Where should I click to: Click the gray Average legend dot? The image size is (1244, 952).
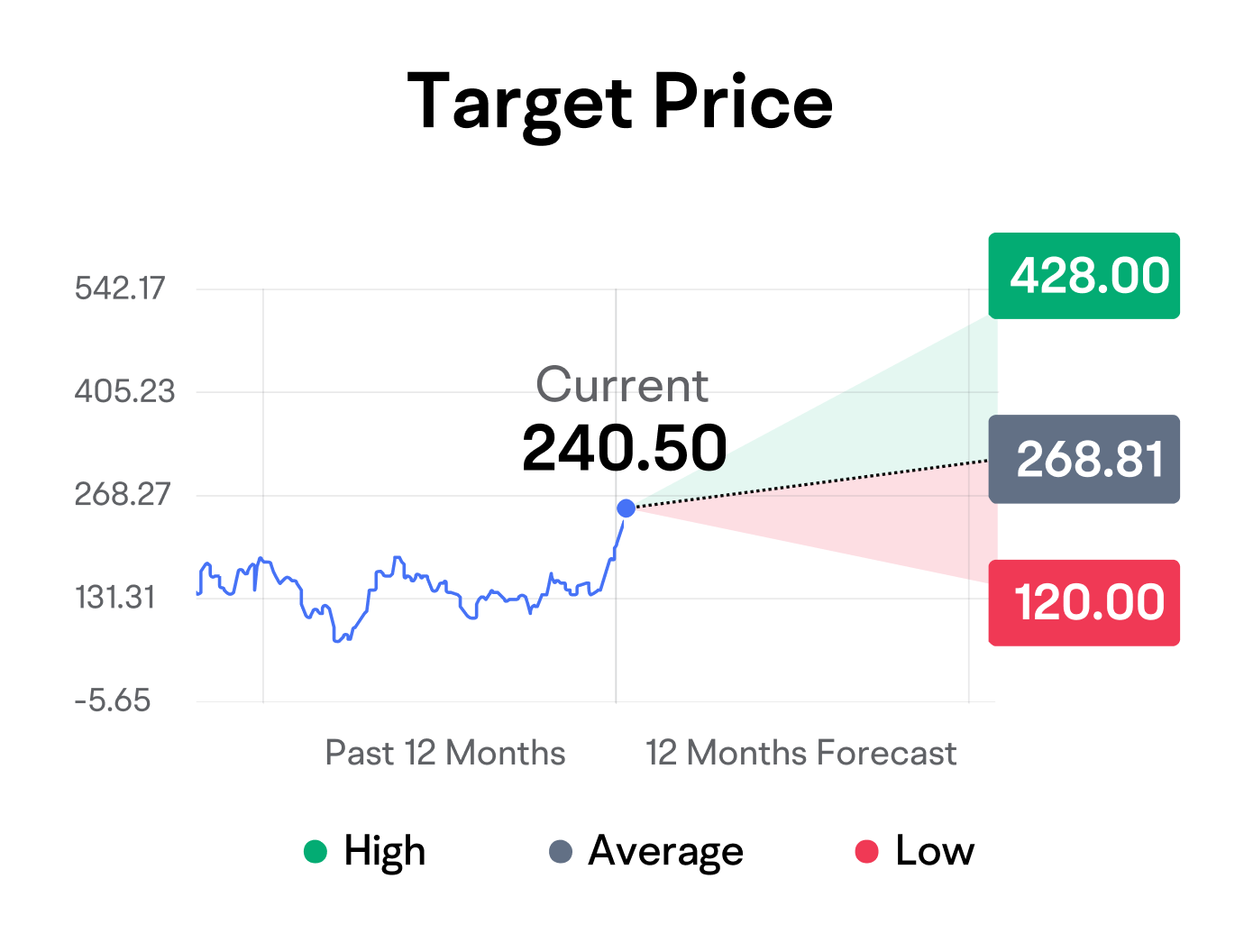[x=561, y=851]
